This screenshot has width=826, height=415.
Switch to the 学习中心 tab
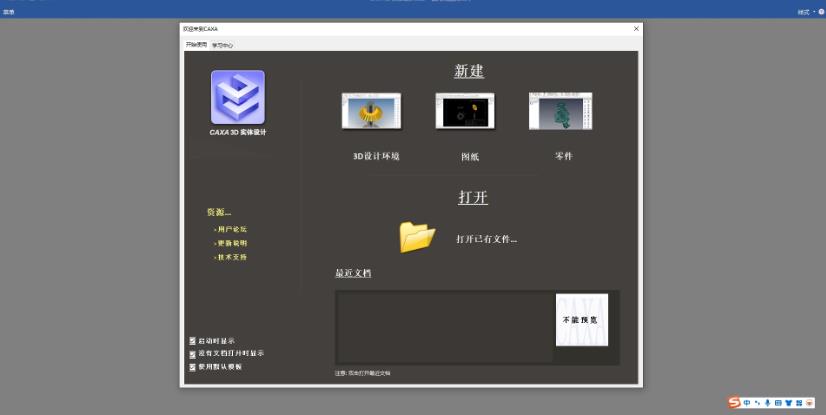[222, 45]
